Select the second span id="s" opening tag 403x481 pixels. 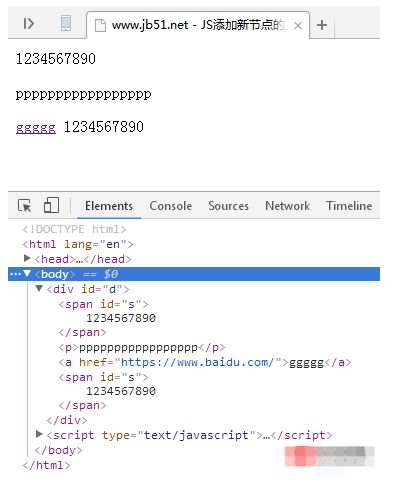click(x=103, y=377)
